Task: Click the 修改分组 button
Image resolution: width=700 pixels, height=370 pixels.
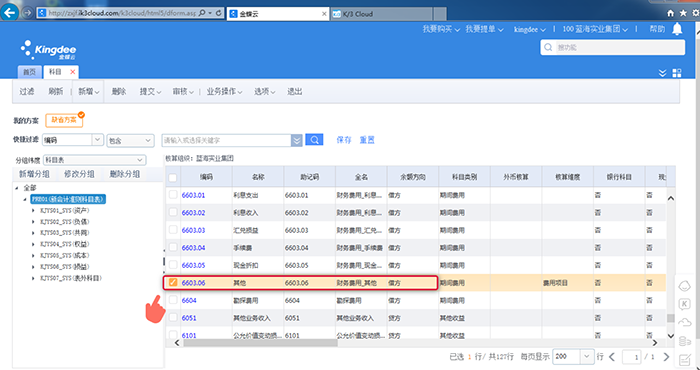Action: 79,174
